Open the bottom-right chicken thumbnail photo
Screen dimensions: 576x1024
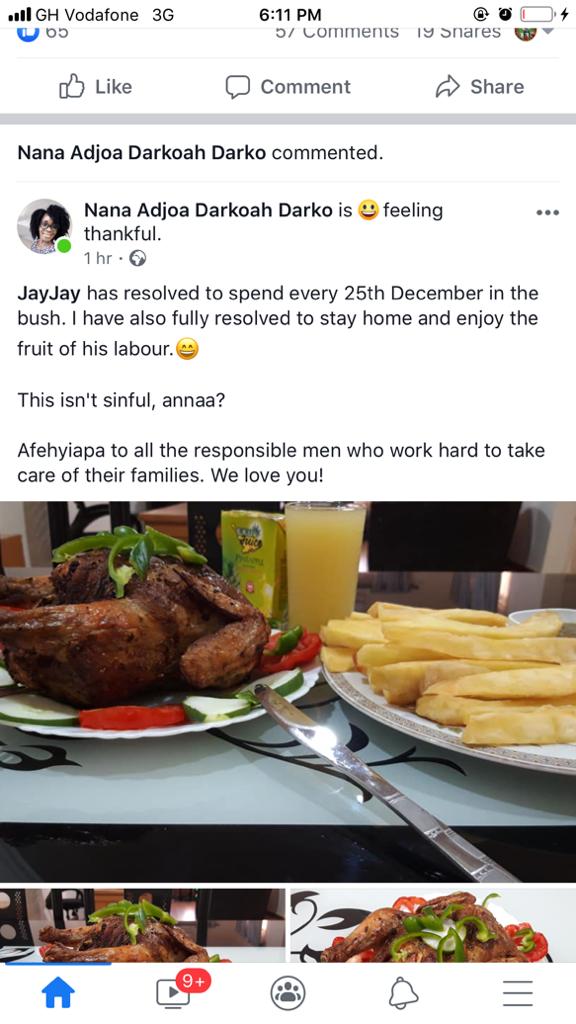[433, 925]
